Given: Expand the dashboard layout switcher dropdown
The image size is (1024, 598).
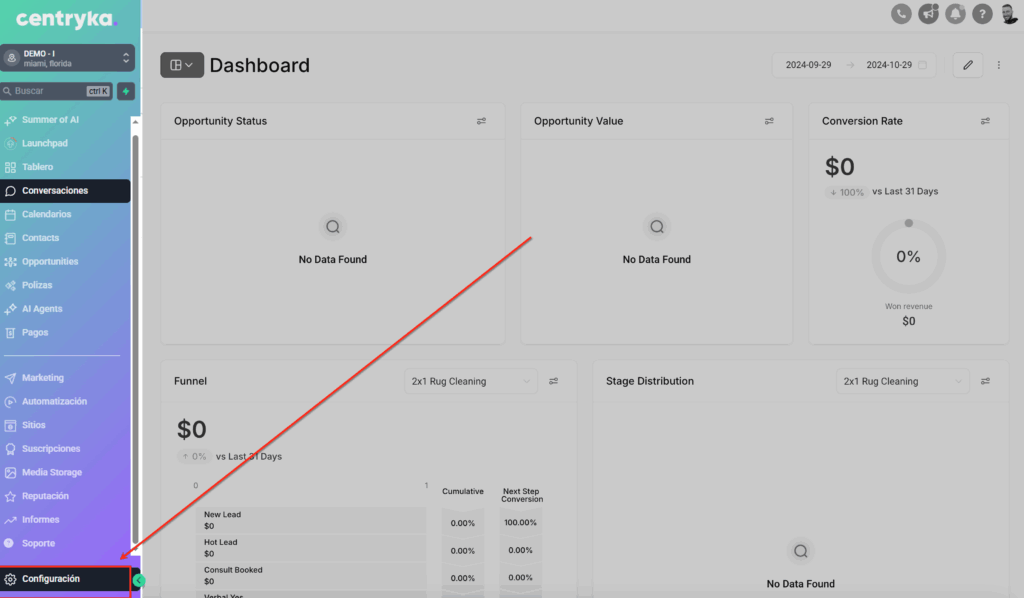Looking at the screenshot, I should pyautogui.click(x=182, y=65).
